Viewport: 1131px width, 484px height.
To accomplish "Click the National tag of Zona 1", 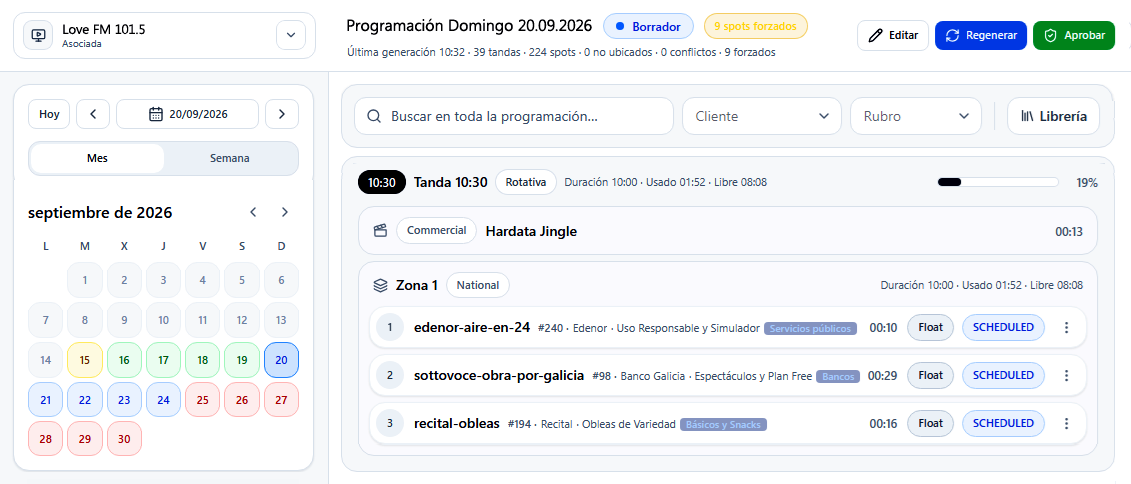I will click(478, 285).
